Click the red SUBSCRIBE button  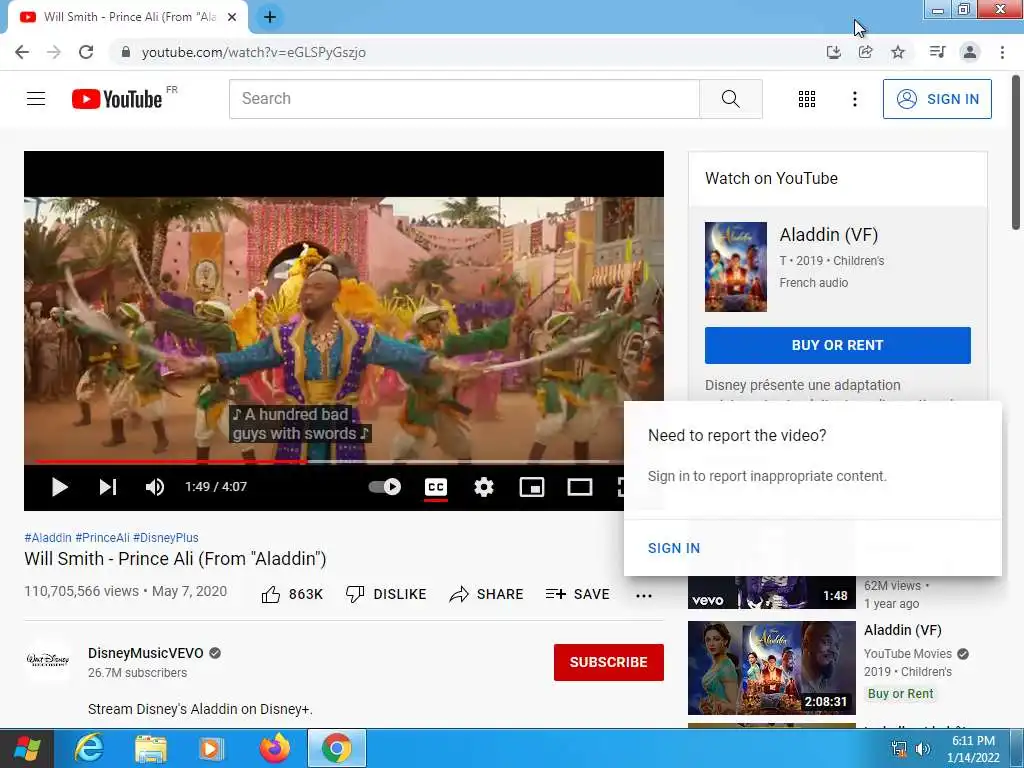609,662
